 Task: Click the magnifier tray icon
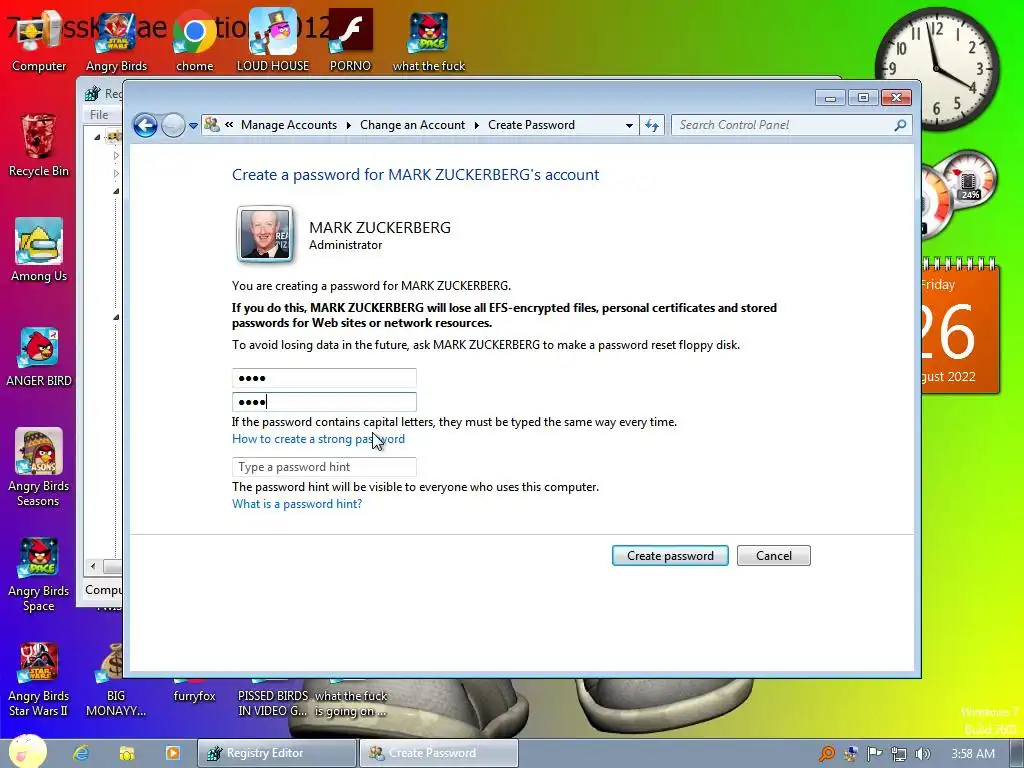click(x=827, y=754)
